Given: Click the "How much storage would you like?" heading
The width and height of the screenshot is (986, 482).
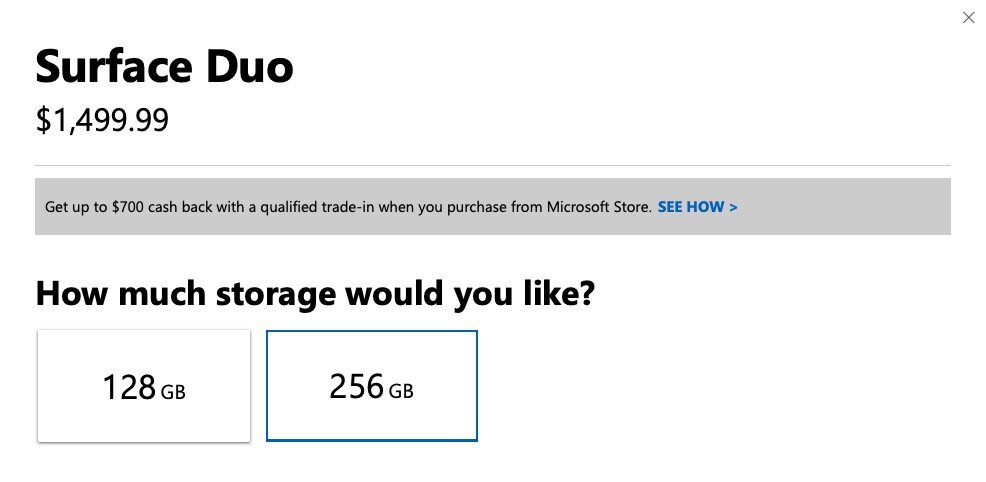Looking at the screenshot, I should (x=315, y=294).
